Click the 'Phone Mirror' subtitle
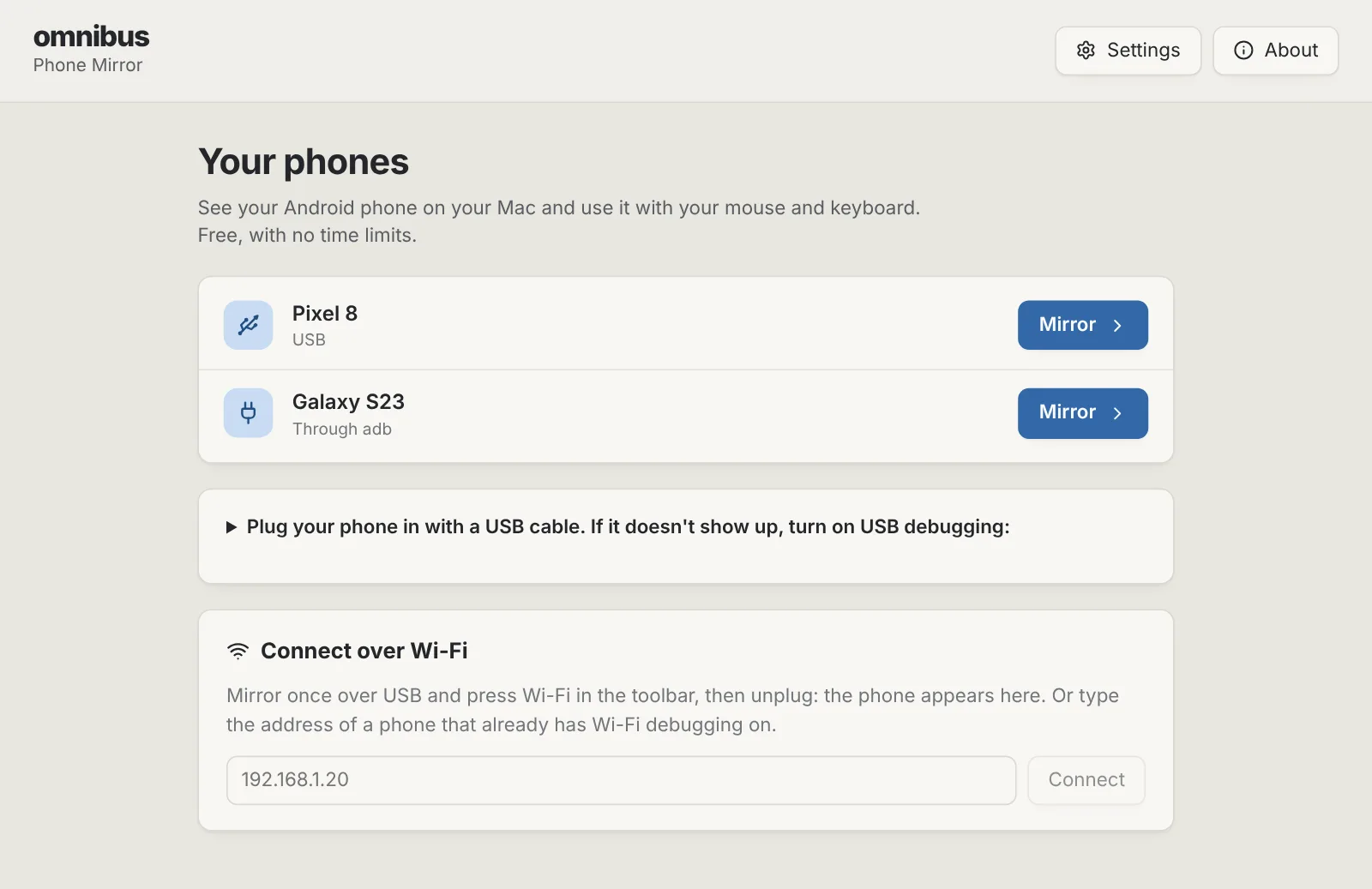 click(87, 65)
